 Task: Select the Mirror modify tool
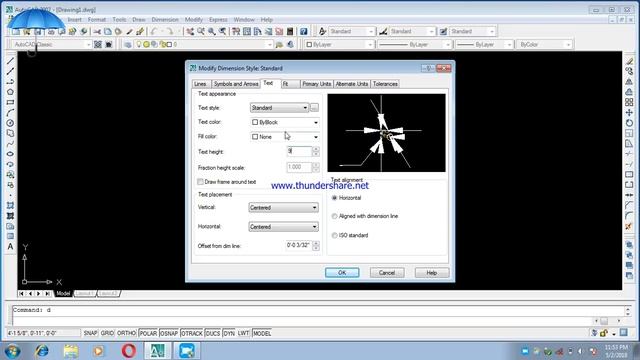(x=629, y=82)
